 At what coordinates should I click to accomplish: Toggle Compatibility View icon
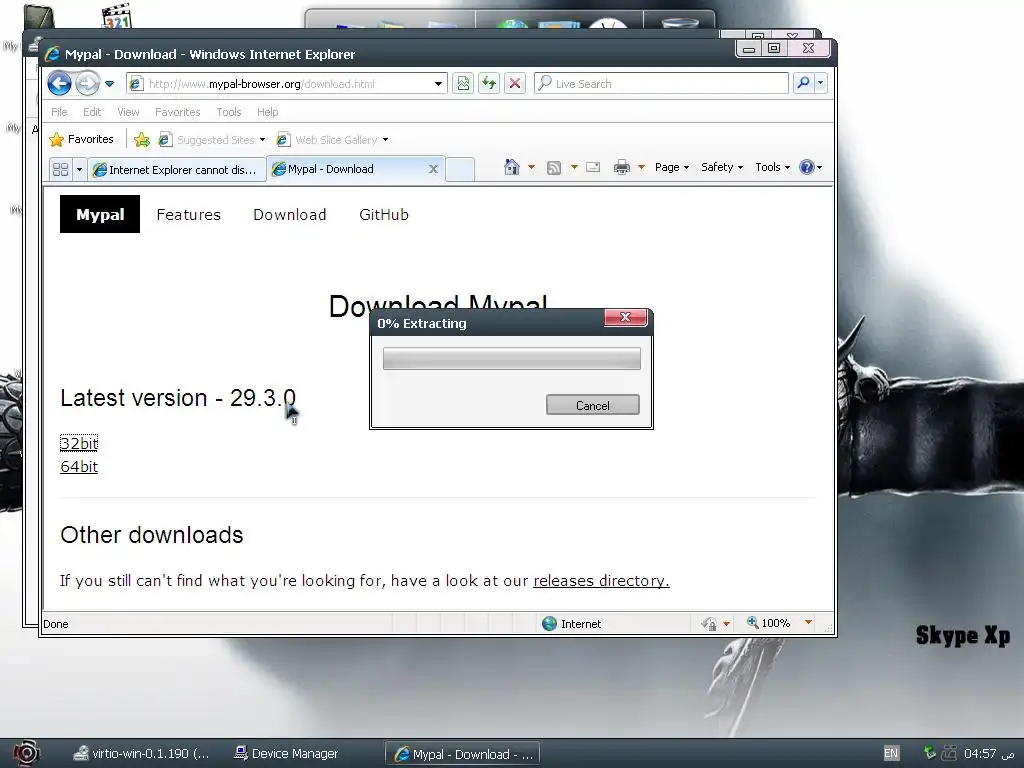pos(463,84)
